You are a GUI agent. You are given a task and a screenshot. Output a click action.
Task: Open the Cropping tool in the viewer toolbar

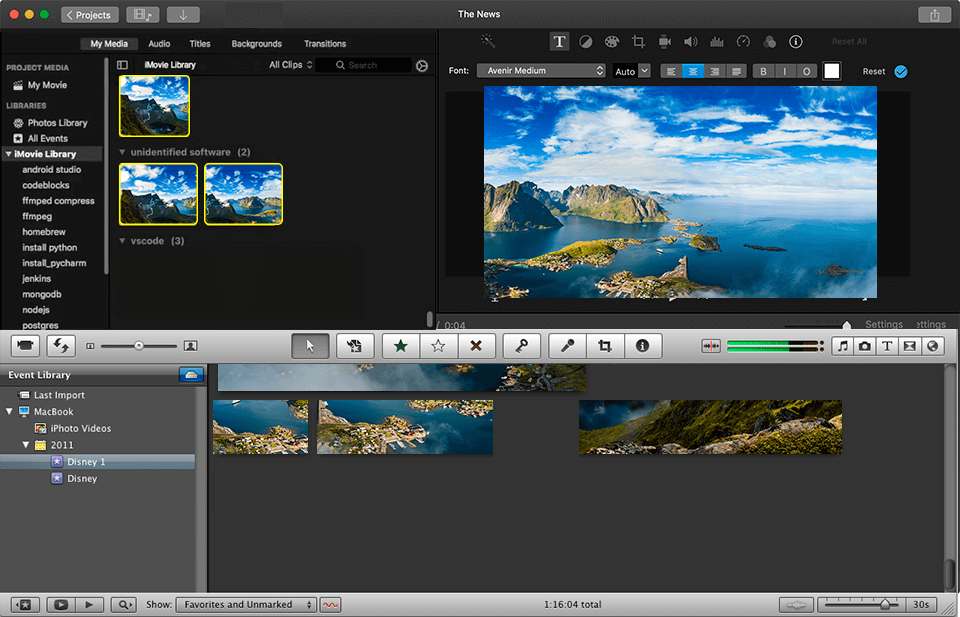coord(638,41)
